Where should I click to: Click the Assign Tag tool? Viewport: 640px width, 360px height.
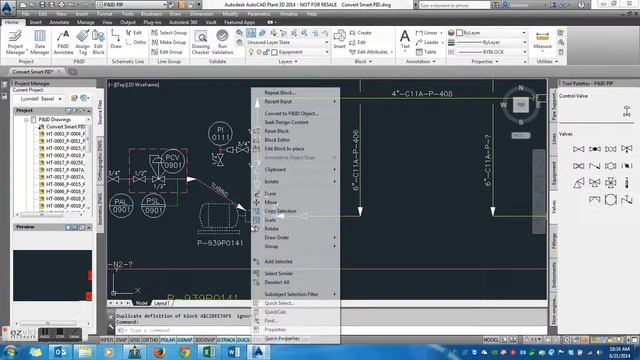coord(82,42)
